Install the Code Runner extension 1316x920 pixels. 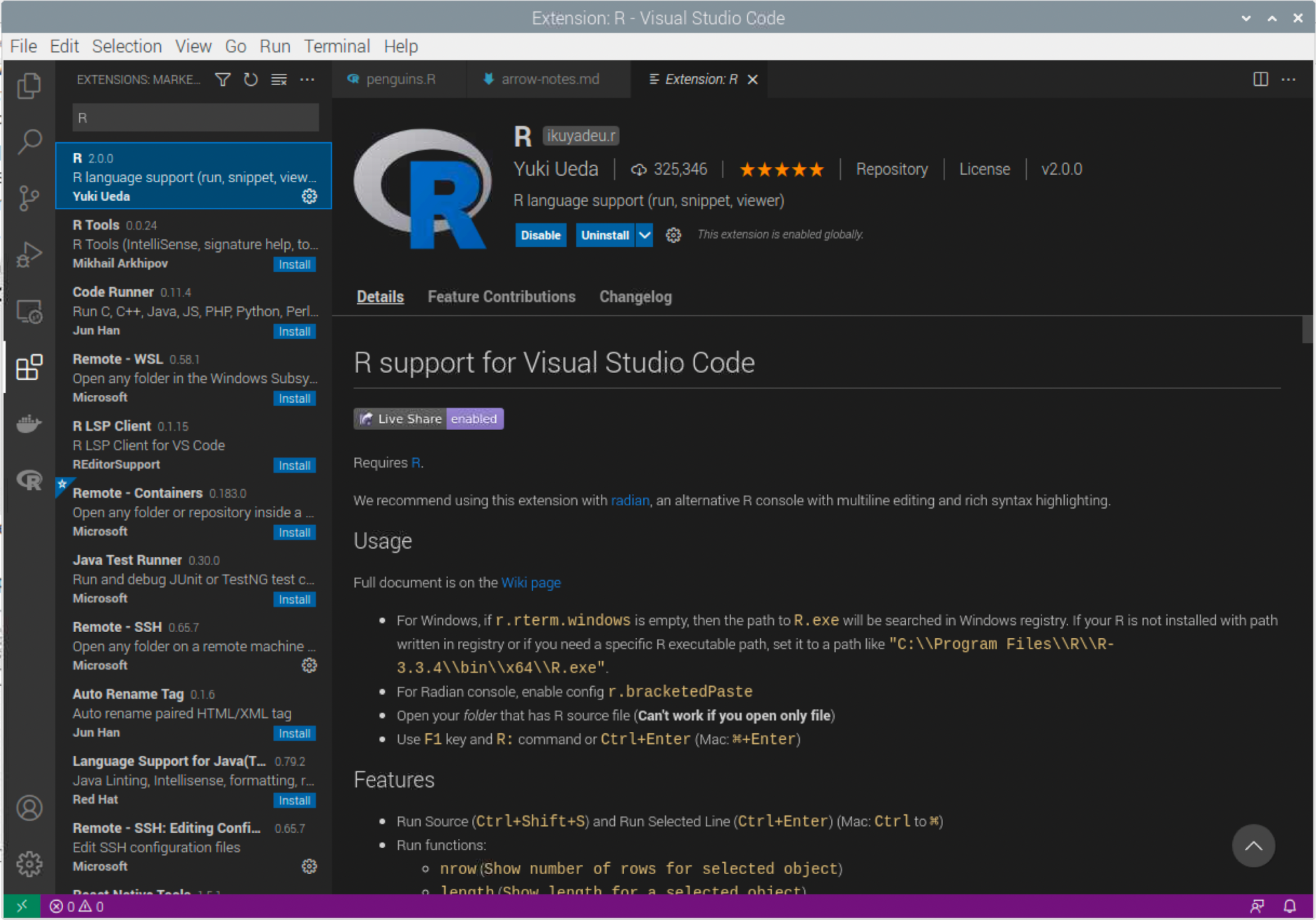[294, 332]
